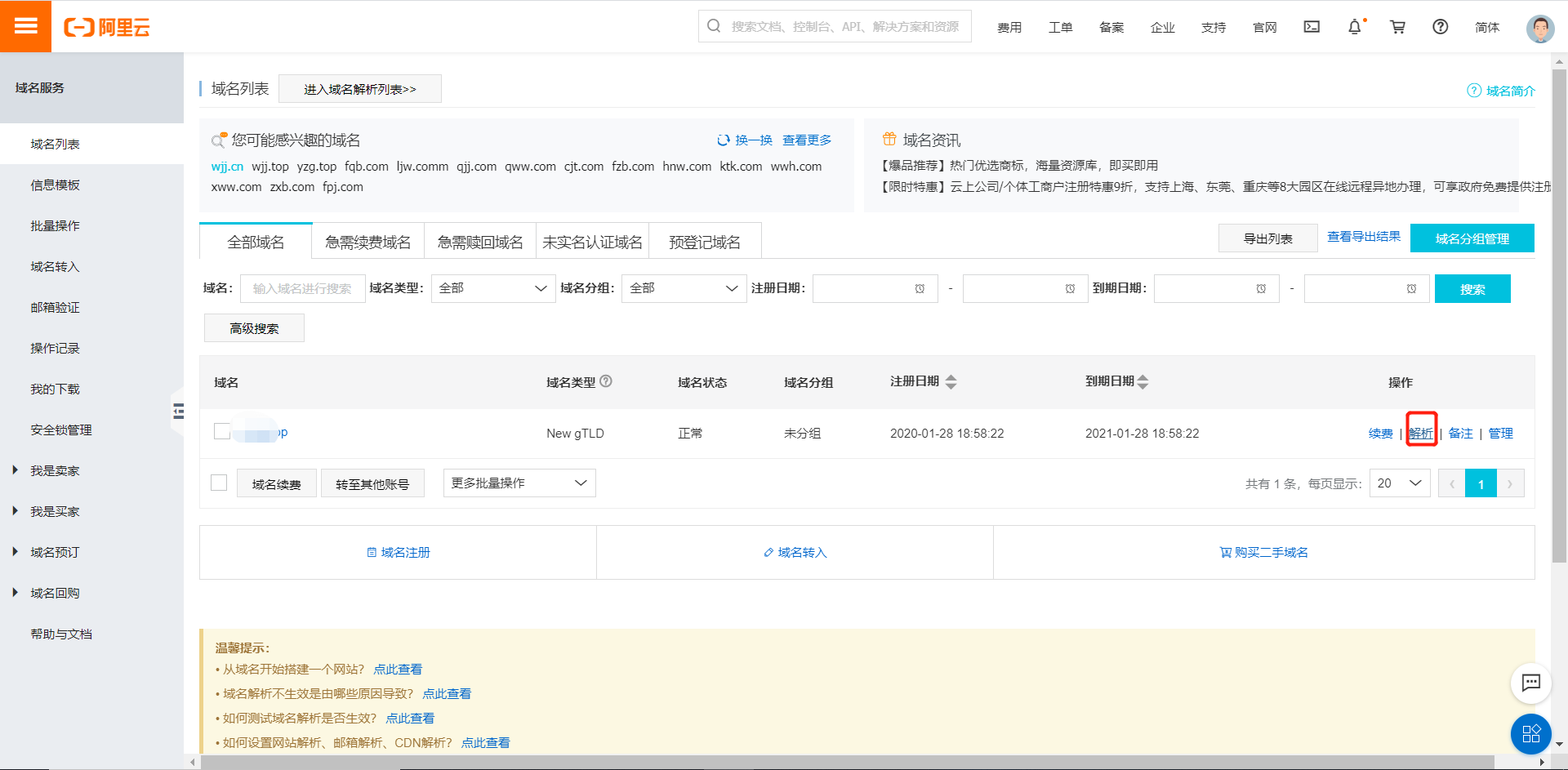The image size is (1568, 770).
Task: Select 信息模板 in the sidebar
Action: [x=55, y=185]
